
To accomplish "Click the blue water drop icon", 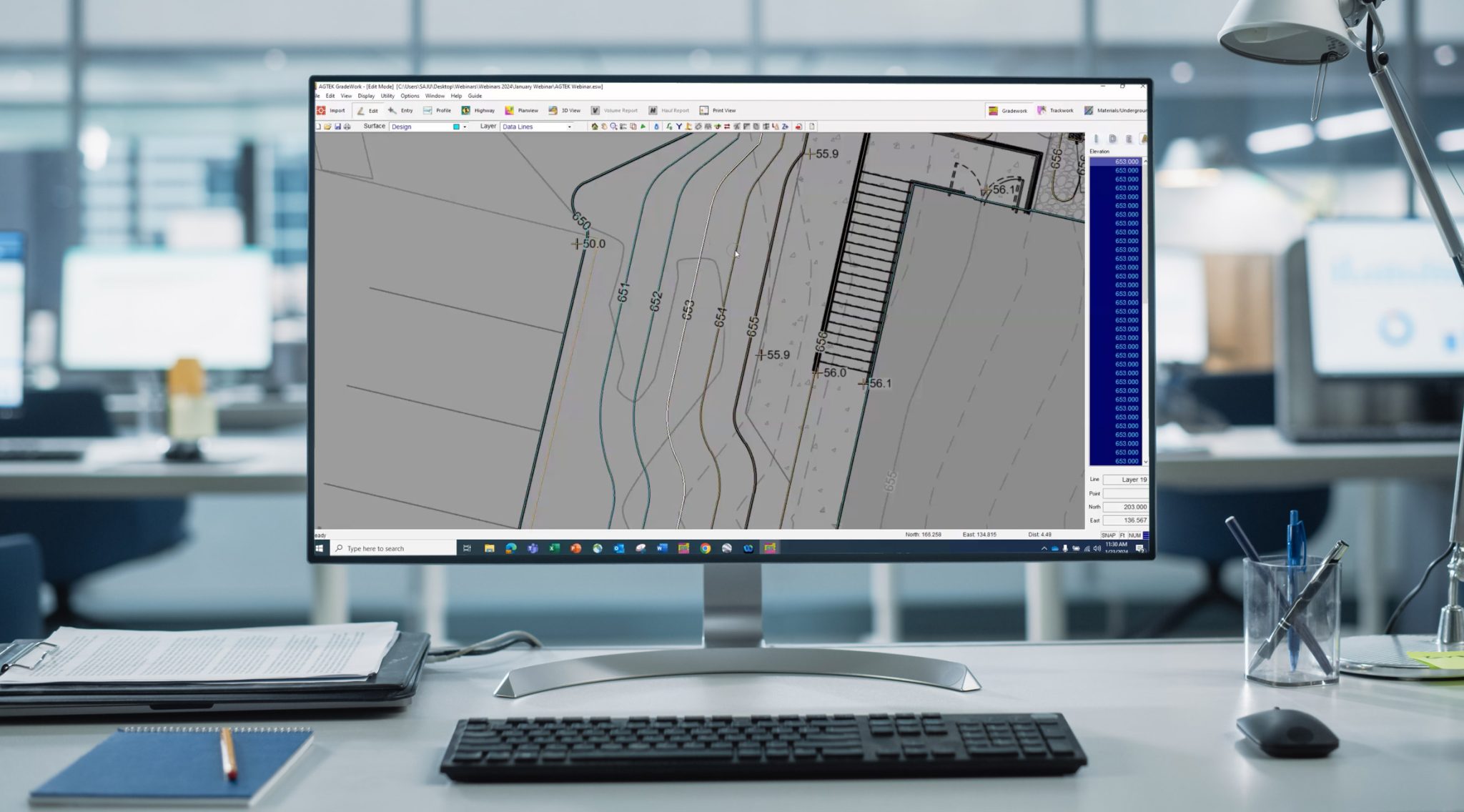I will (656, 127).
